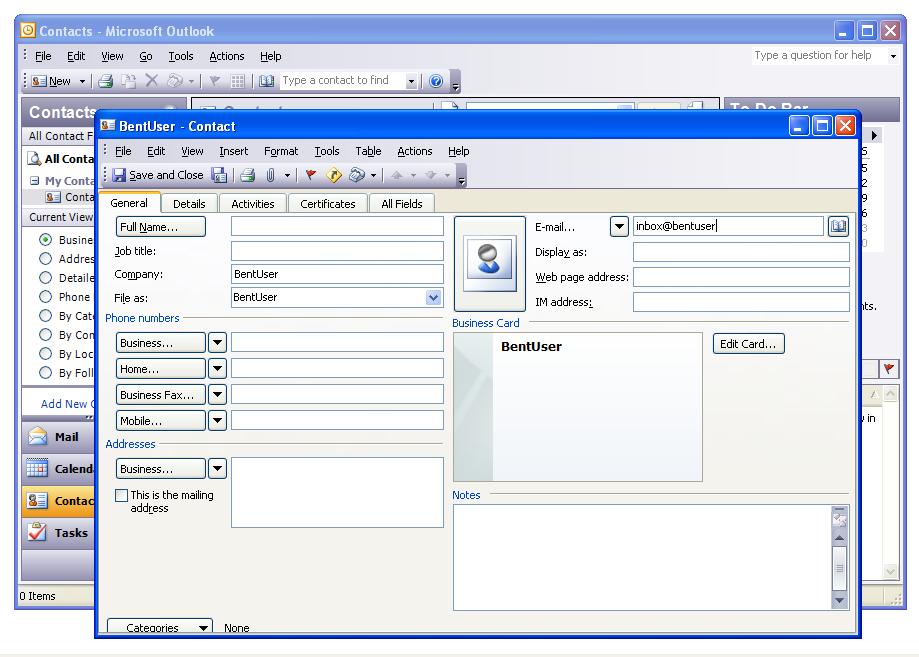919x657 pixels.
Task: Click the red flag icon in To-Do Bar
Action: coord(889,369)
